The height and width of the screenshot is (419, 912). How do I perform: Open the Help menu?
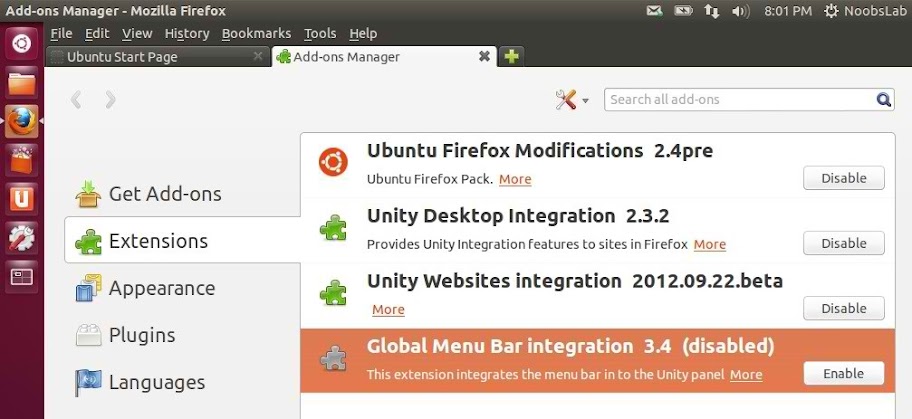click(x=363, y=34)
